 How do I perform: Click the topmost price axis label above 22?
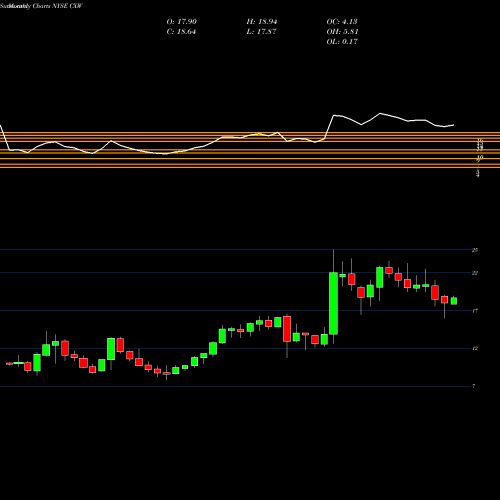coord(475,250)
